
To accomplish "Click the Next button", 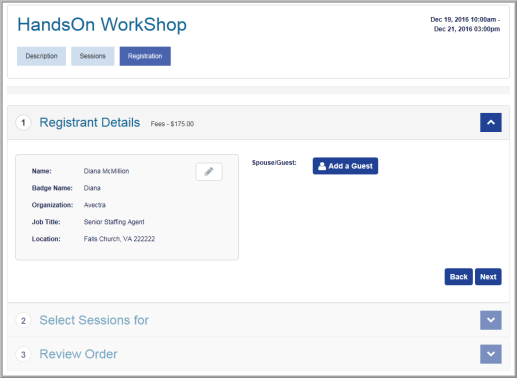I will pyautogui.click(x=488, y=277).
